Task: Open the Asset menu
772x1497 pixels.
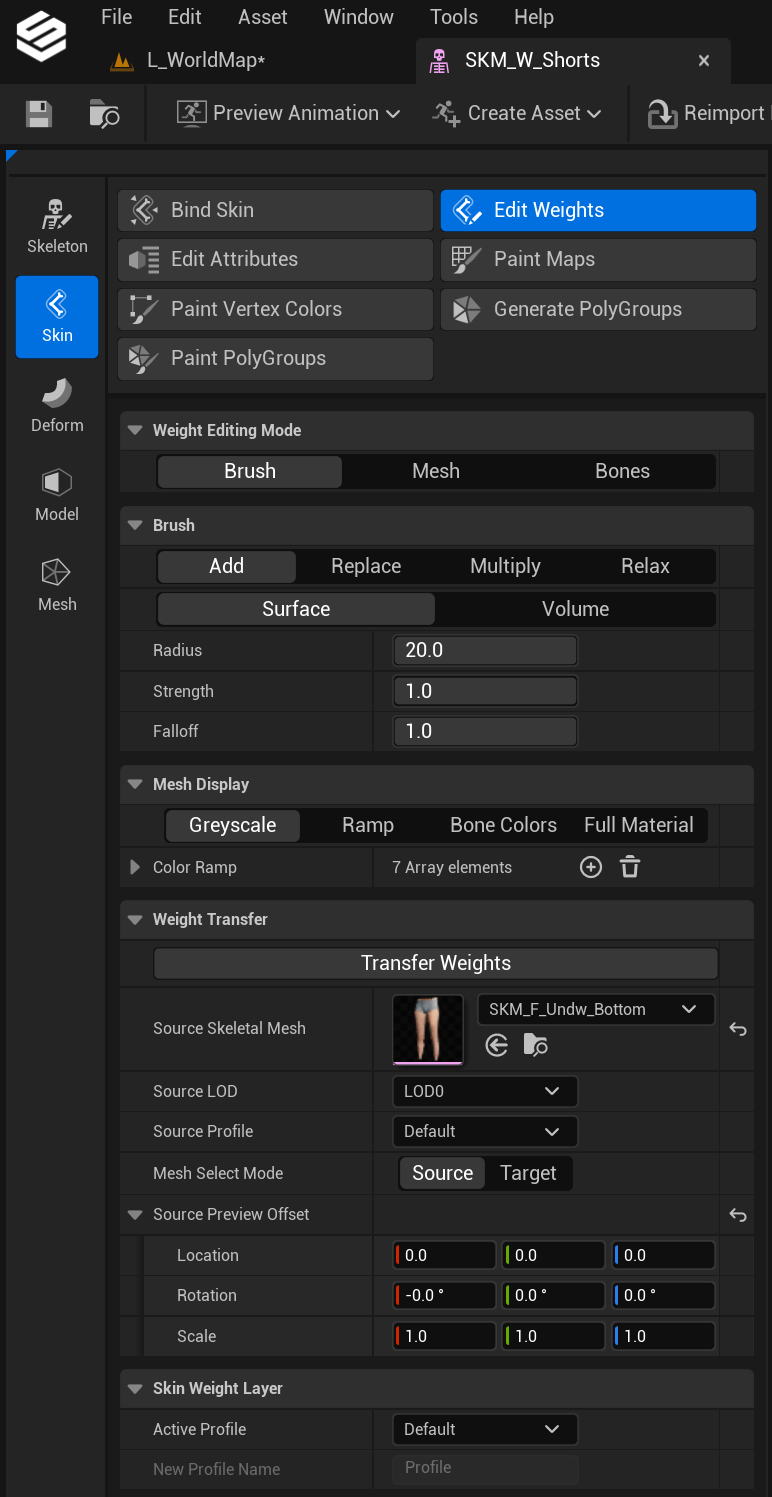Action: [x=263, y=17]
